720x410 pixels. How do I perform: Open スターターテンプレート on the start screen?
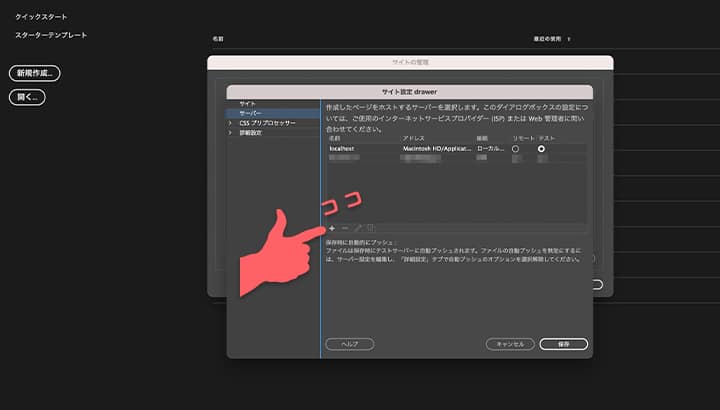(51, 35)
